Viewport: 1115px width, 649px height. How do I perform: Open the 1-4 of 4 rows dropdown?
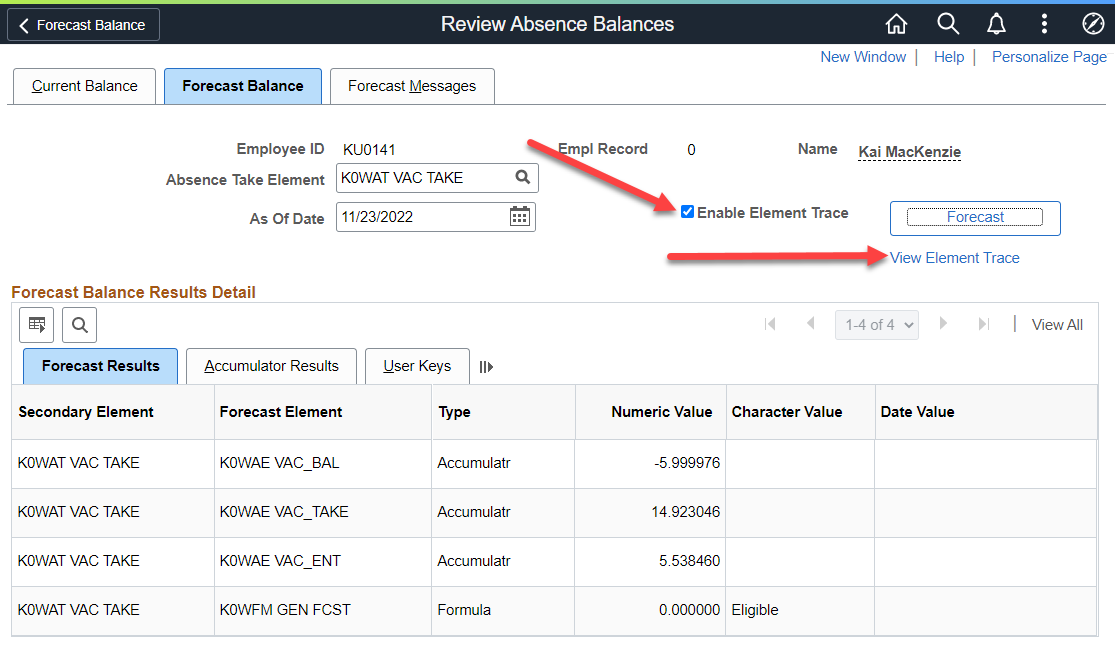(x=876, y=325)
